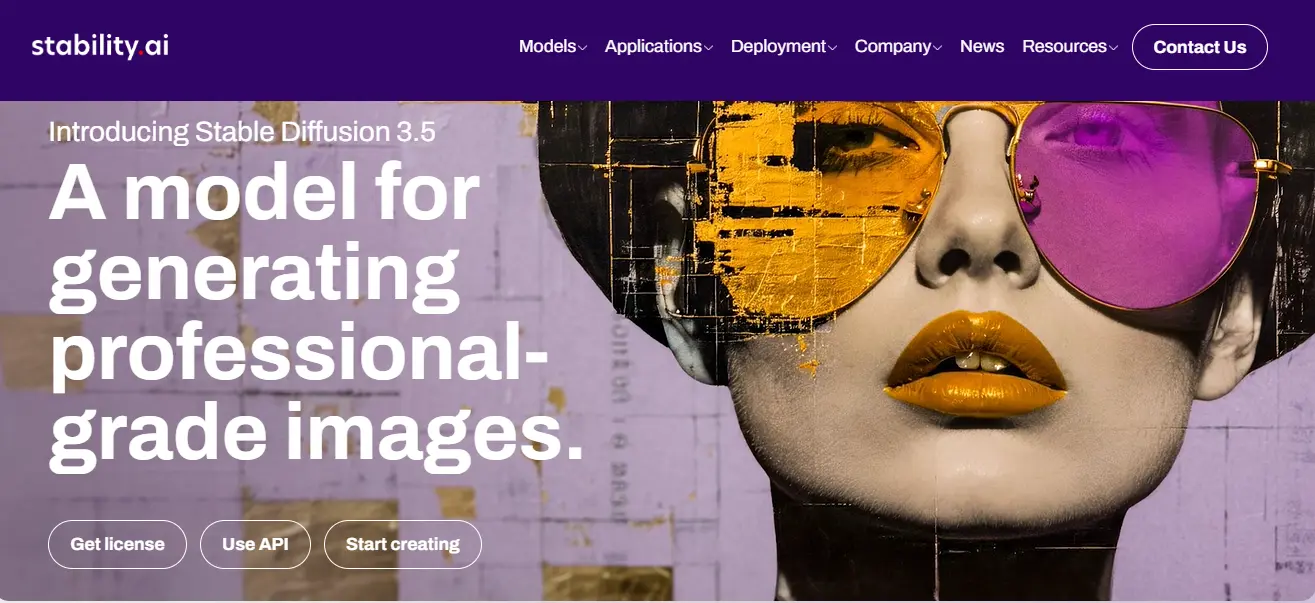Click the Get license button
The width and height of the screenshot is (1315, 603).
point(117,544)
